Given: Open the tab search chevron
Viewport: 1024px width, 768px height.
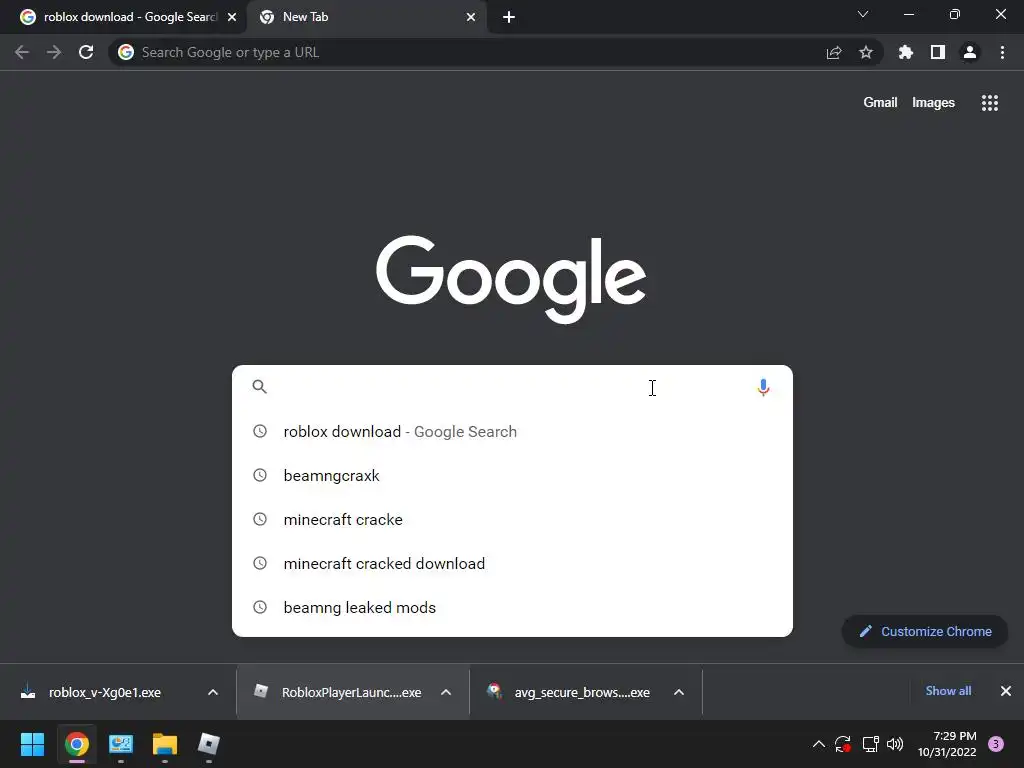Looking at the screenshot, I should click(x=863, y=14).
